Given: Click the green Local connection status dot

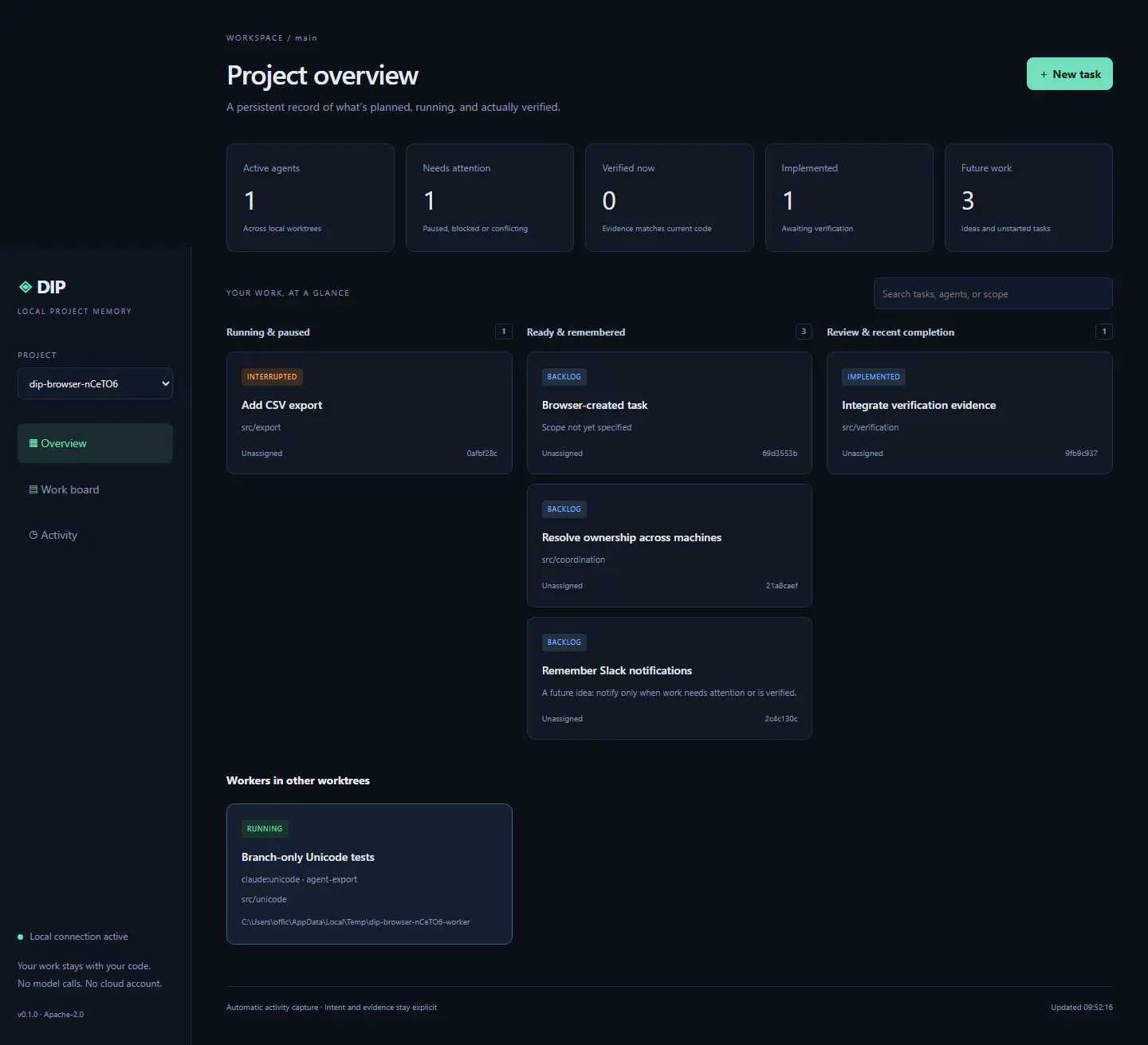Looking at the screenshot, I should [21, 937].
